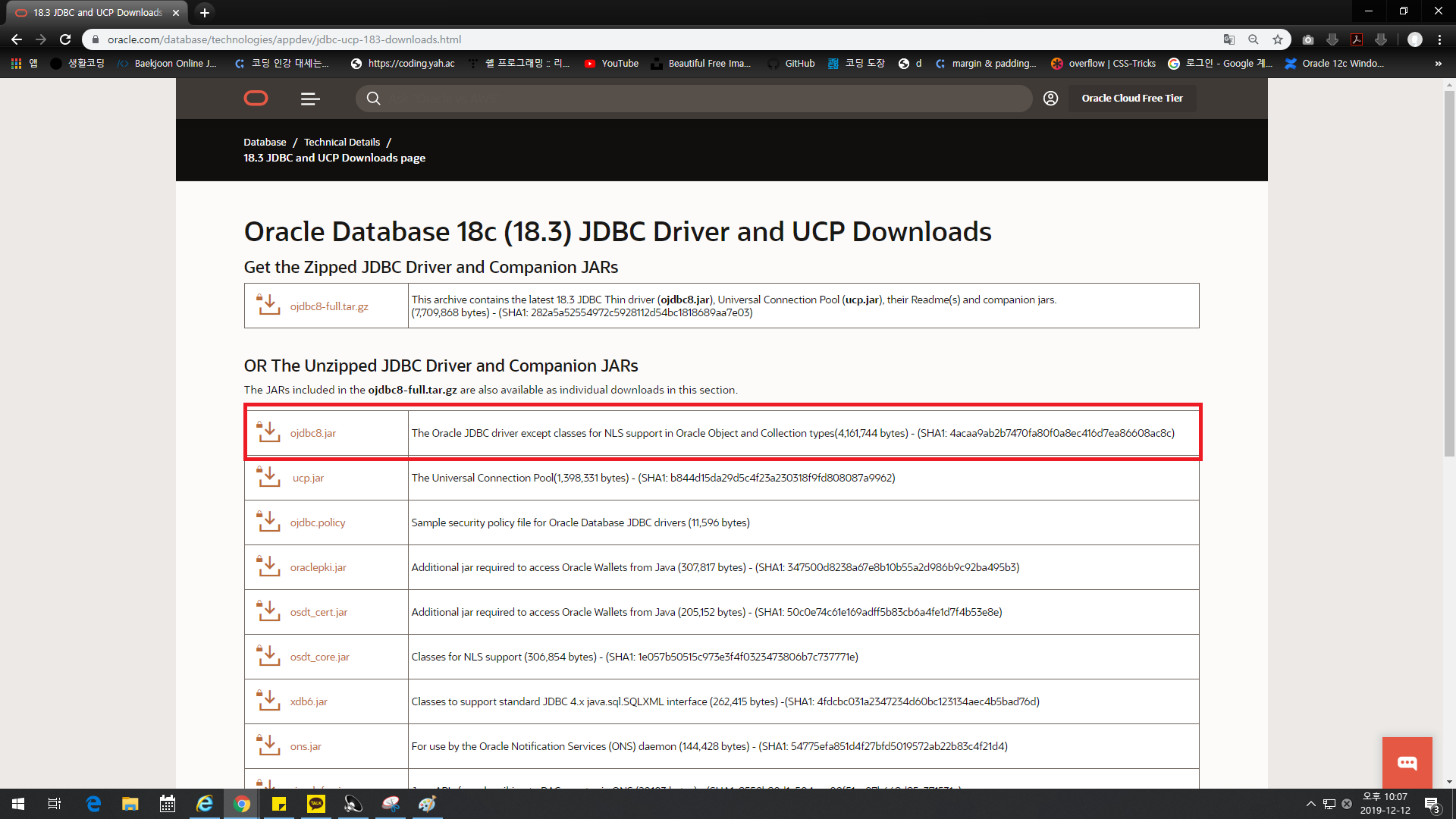Download the ojdbc8.jar file link
The width and height of the screenshot is (1456, 819).
coord(312,433)
